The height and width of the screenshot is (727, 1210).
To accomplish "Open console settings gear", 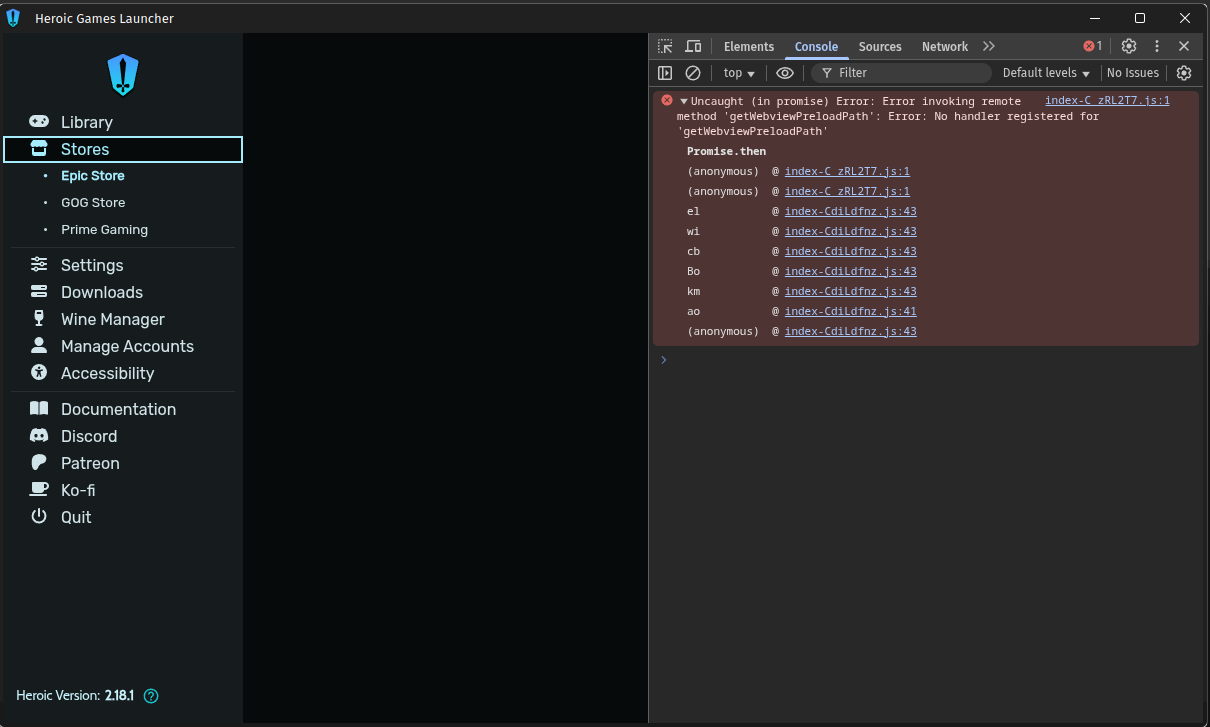I will pyautogui.click(x=1184, y=73).
